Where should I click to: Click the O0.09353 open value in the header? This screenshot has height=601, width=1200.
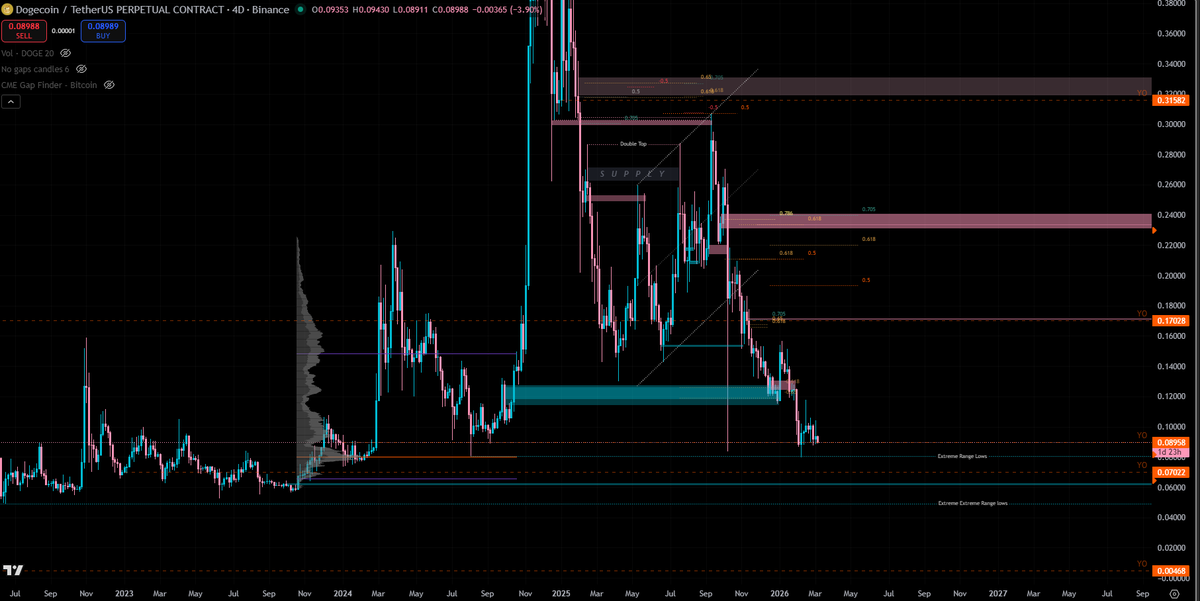[330, 10]
